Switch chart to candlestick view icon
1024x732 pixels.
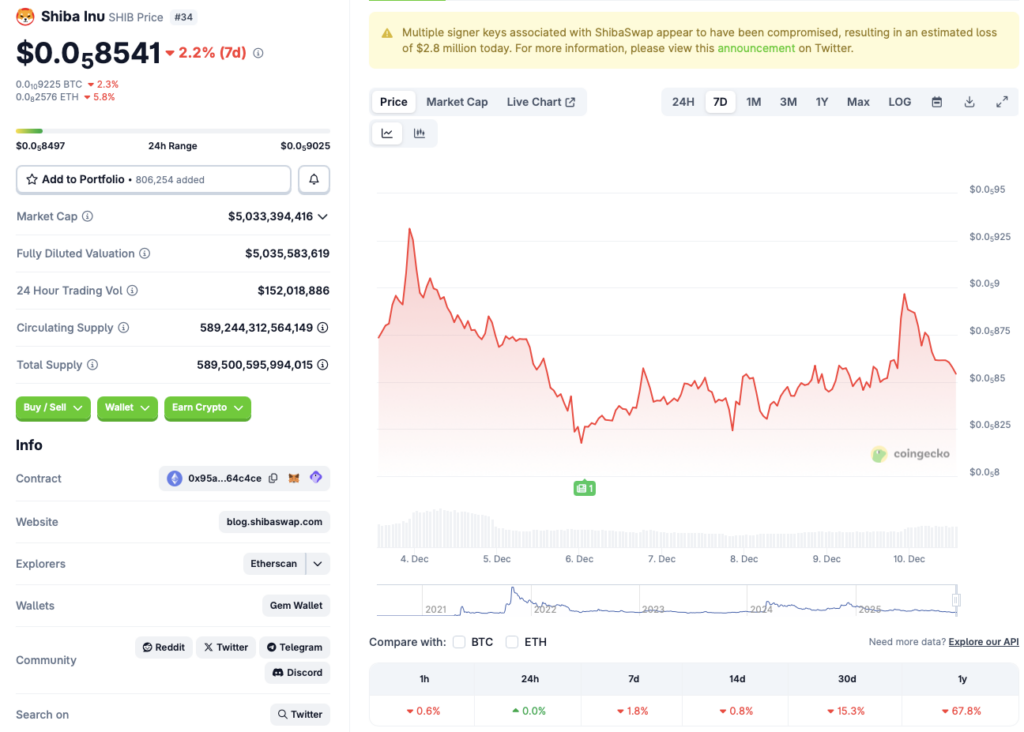[x=421, y=132]
